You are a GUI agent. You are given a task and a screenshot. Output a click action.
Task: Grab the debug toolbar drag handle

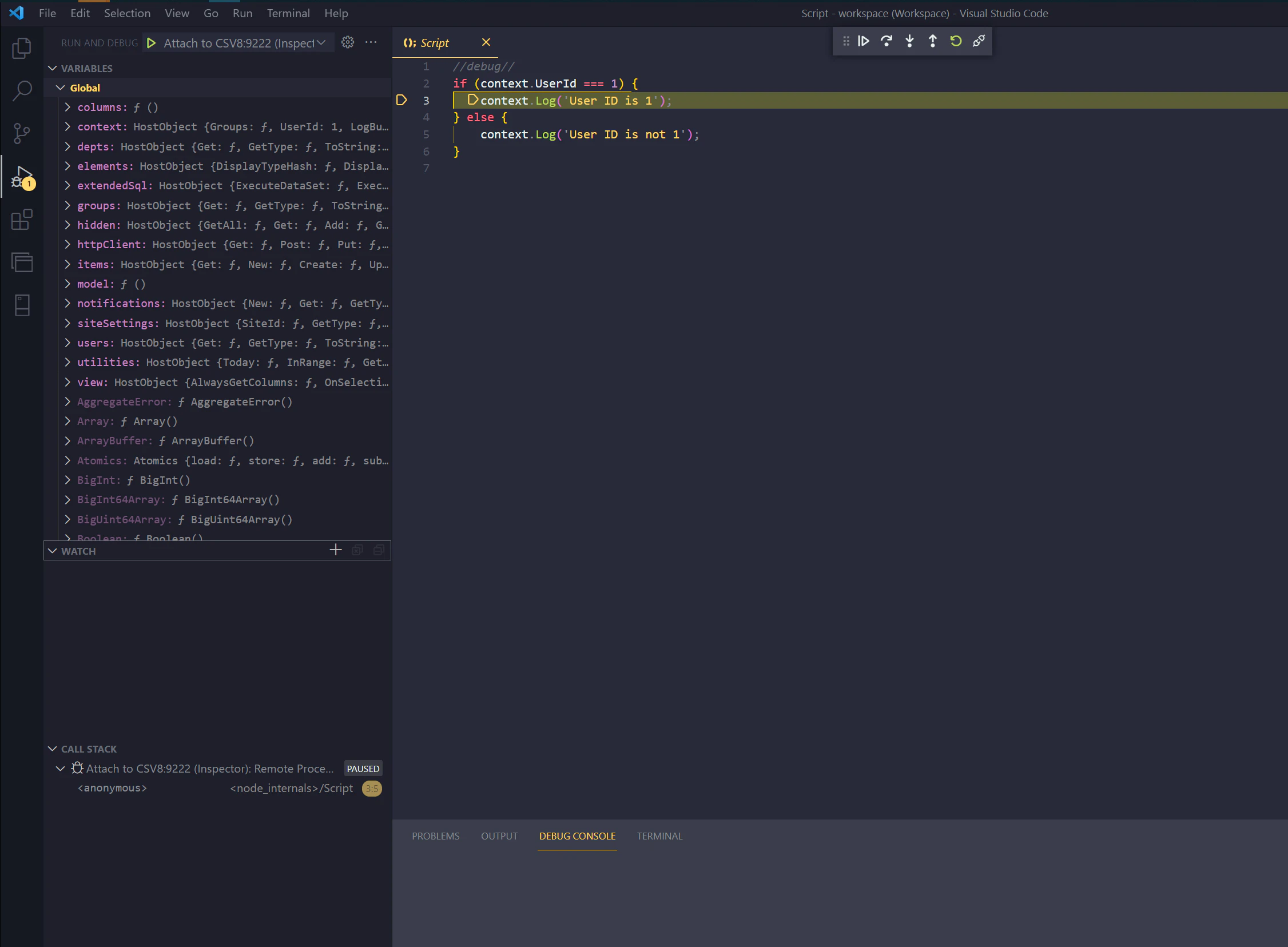point(846,41)
